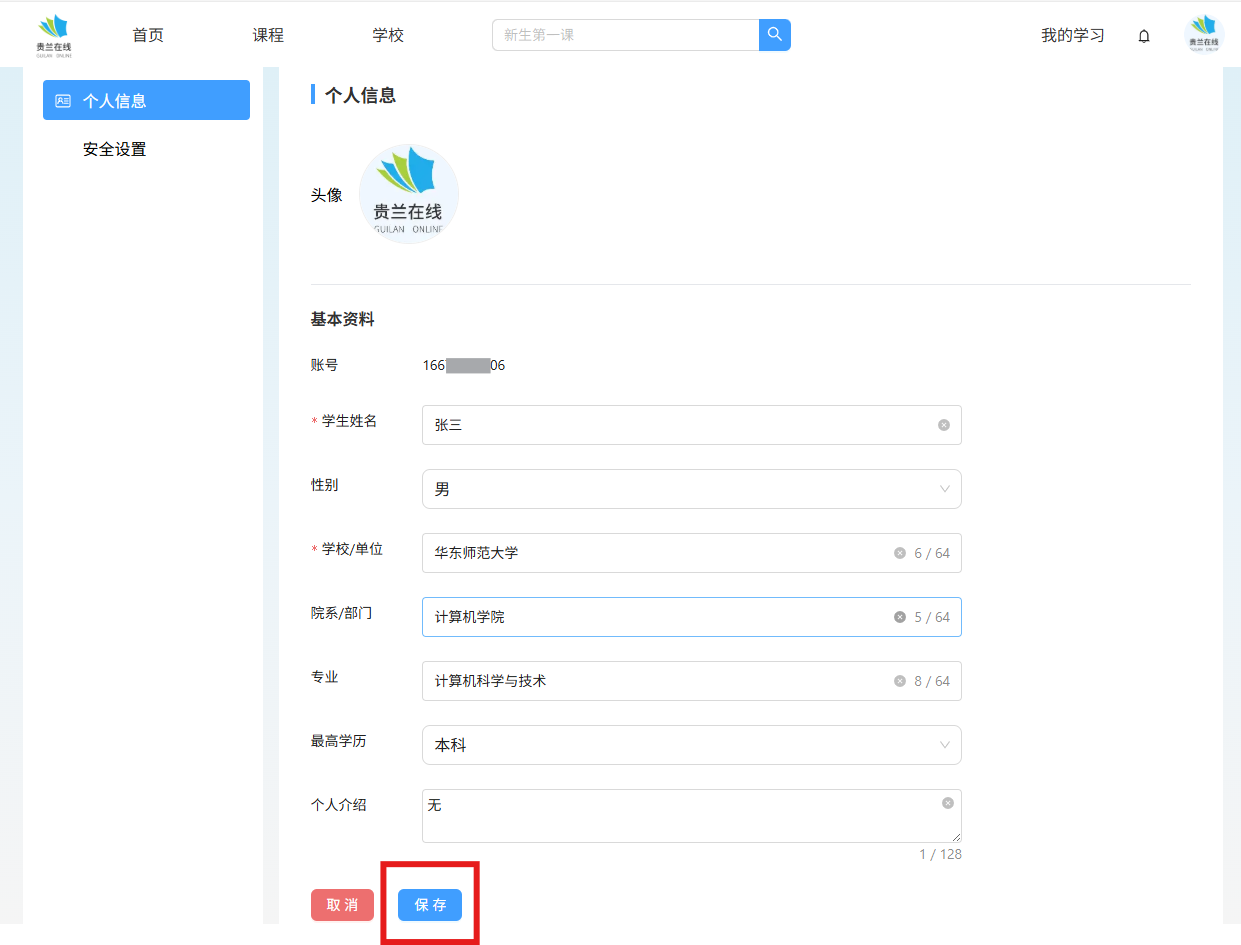
Task: Open the notification bell icon
Action: tap(1144, 36)
